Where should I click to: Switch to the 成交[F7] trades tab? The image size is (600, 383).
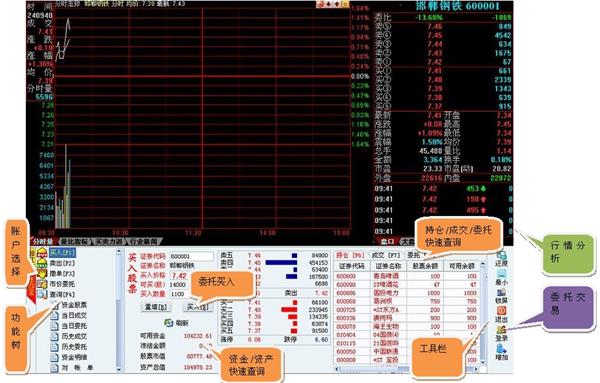coord(386,255)
